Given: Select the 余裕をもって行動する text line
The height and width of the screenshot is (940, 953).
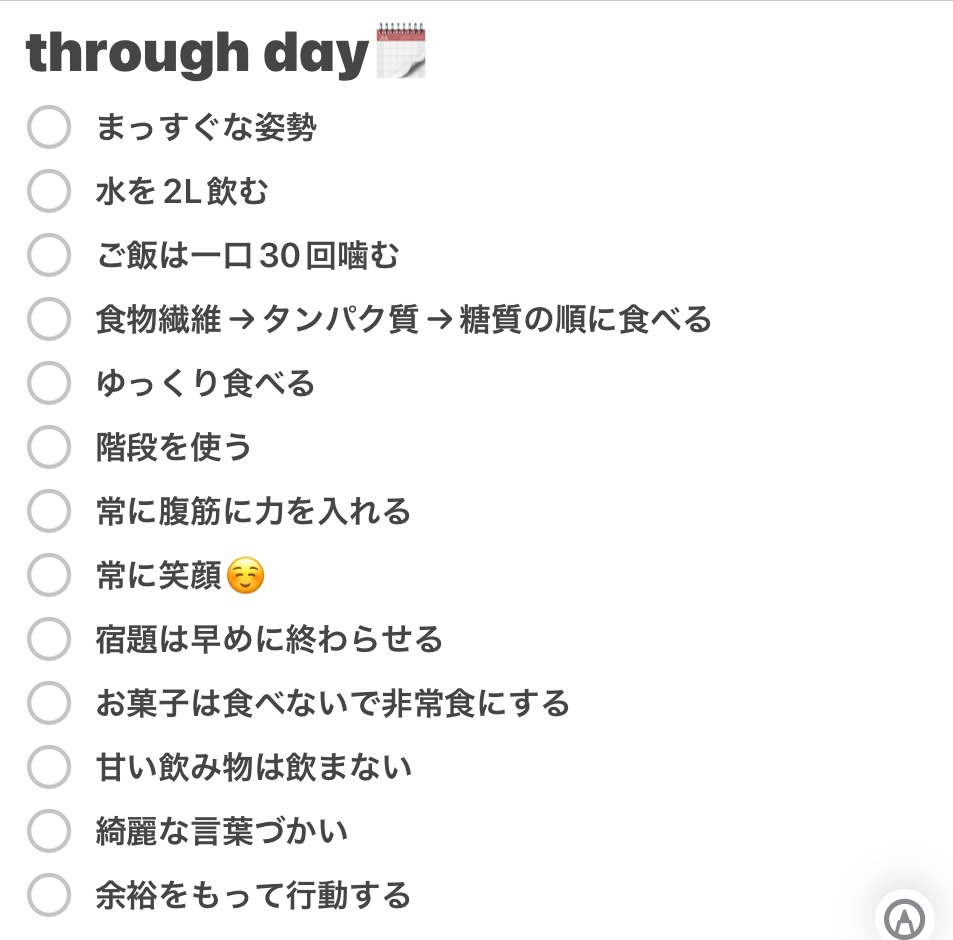Looking at the screenshot, I should point(253,895).
